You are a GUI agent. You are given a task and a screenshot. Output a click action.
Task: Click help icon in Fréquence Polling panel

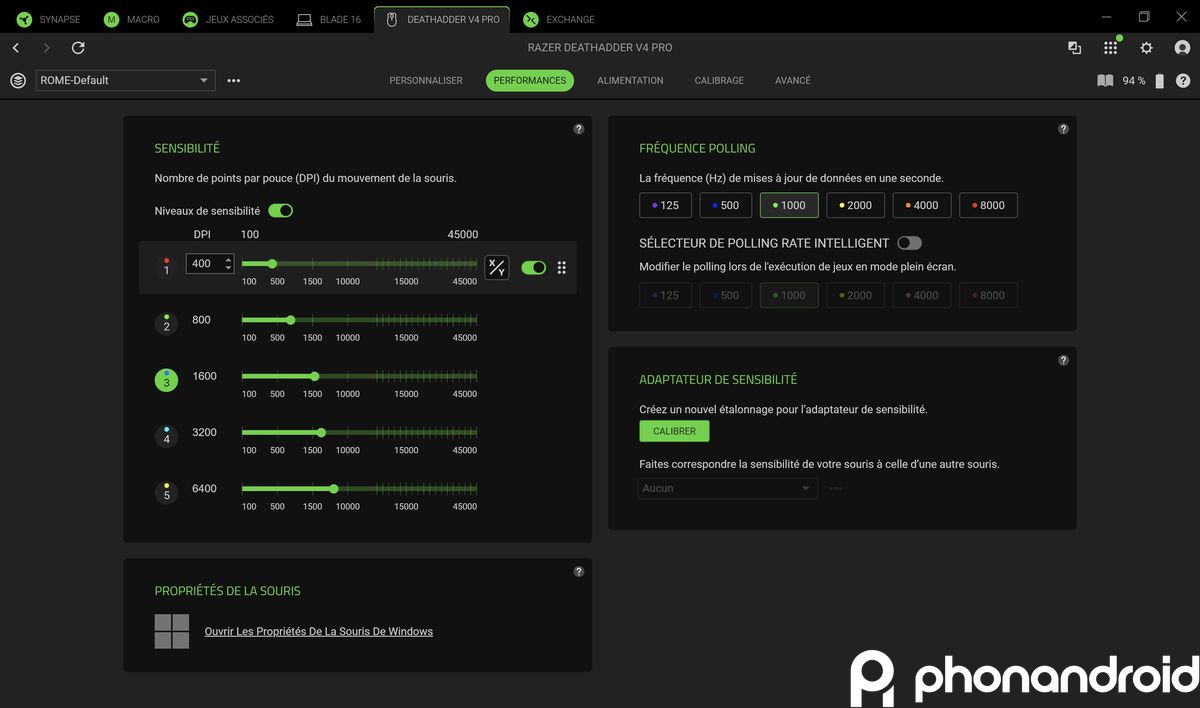tap(1063, 129)
